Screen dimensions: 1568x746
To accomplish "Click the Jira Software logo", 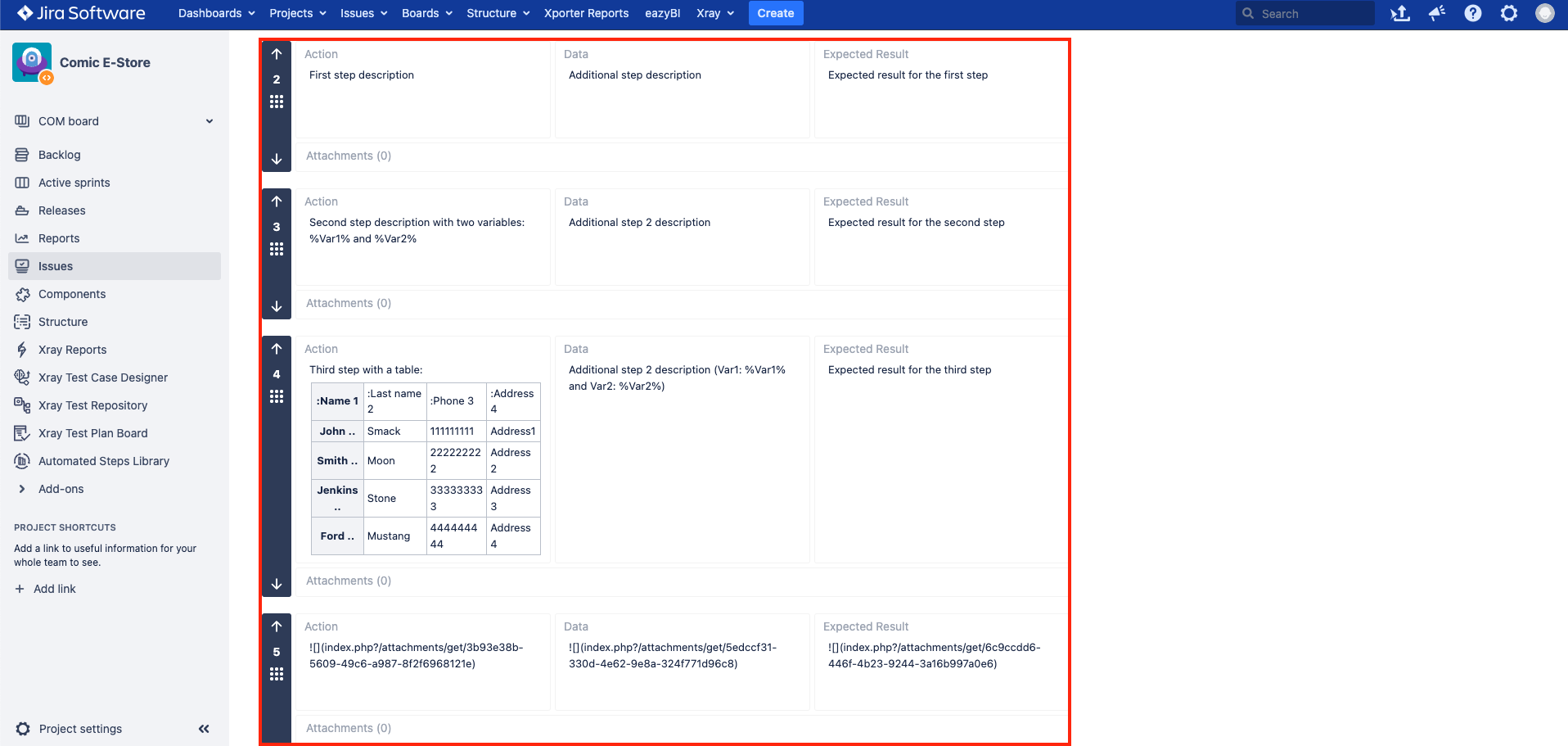I will tap(81, 13).
